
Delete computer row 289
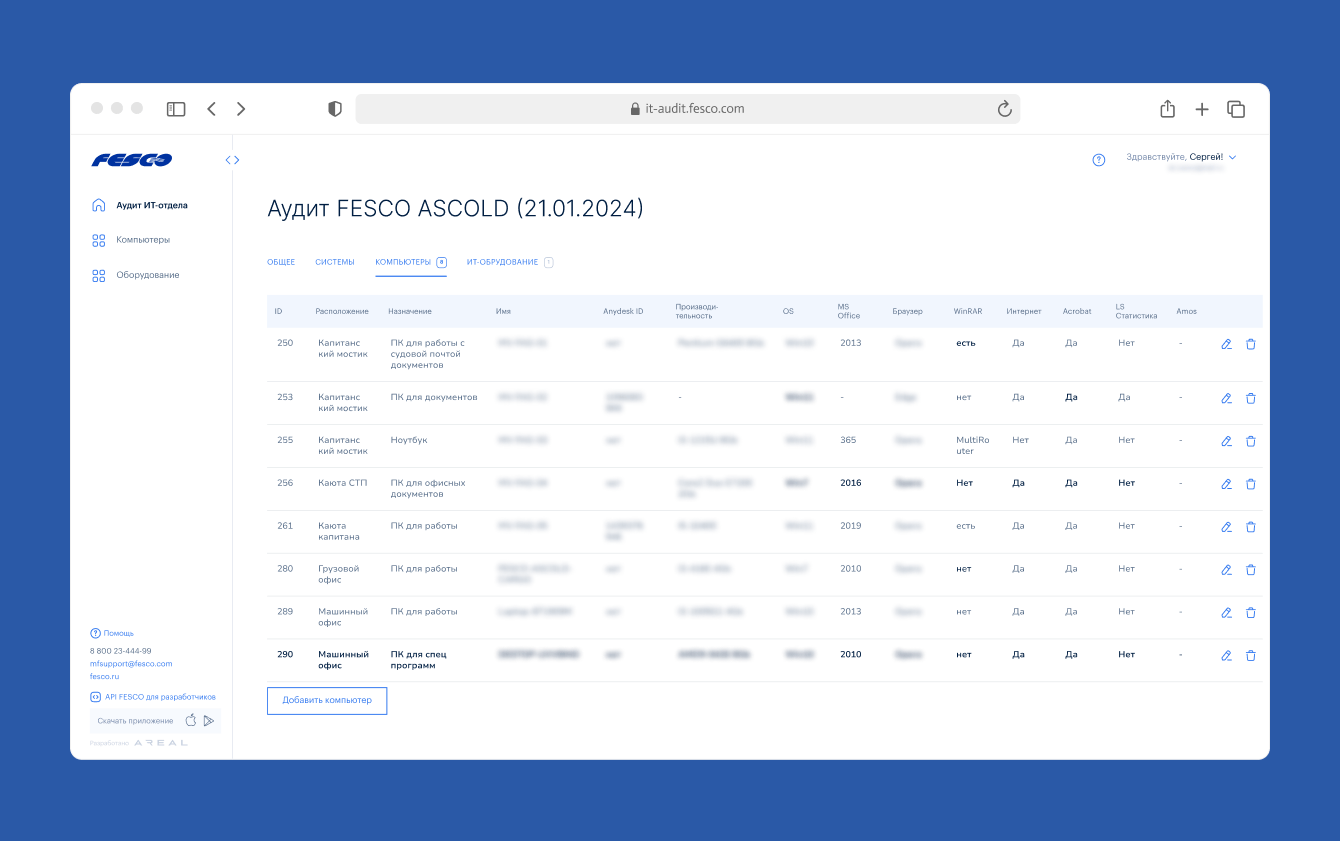coord(1250,613)
